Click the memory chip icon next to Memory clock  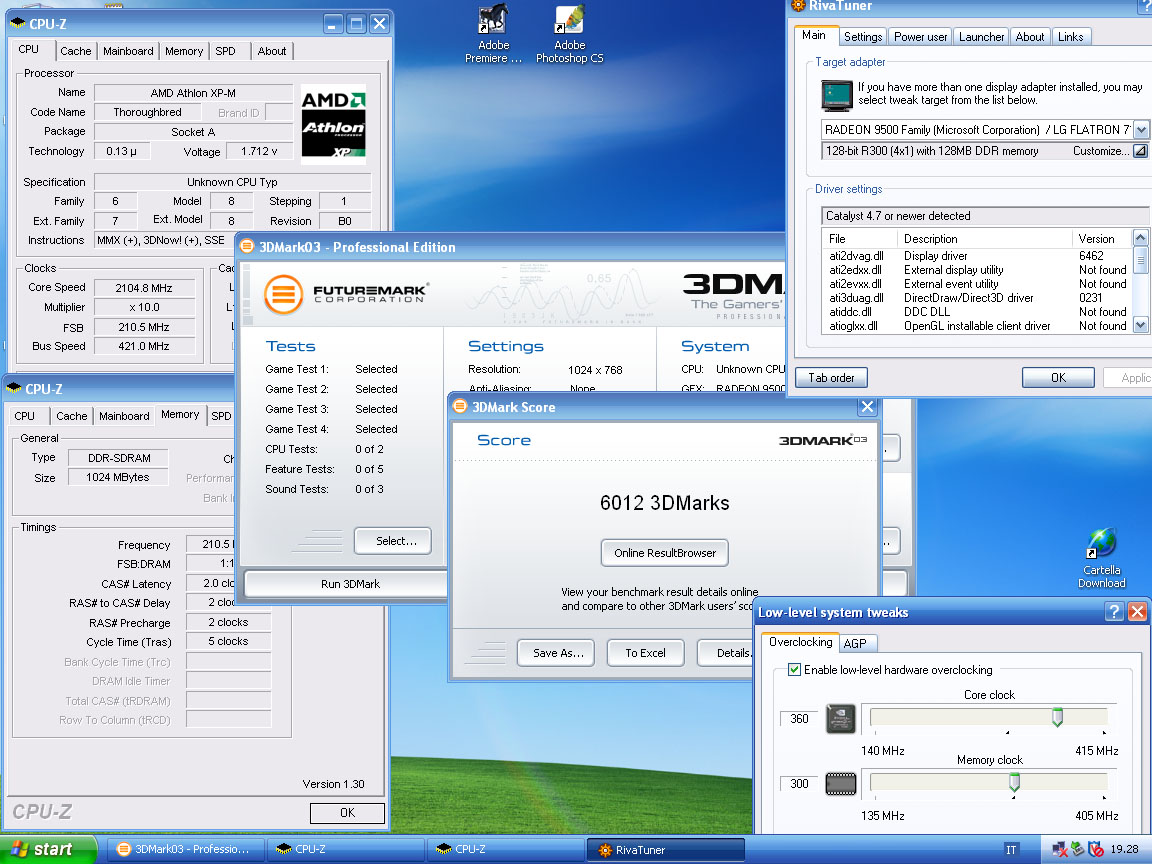click(x=840, y=784)
